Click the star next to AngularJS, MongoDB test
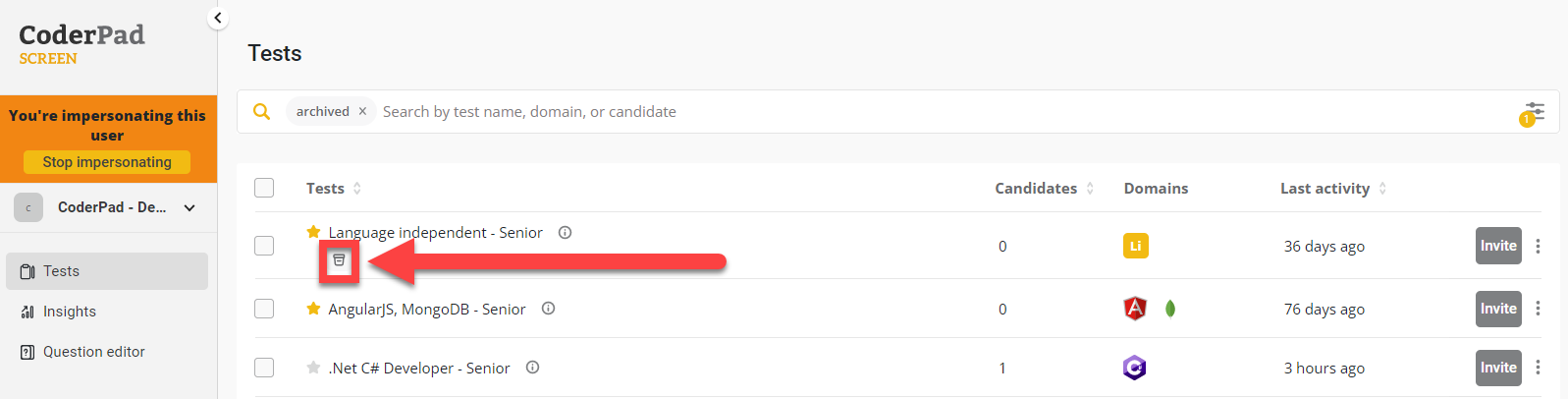The image size is (1568, 399). 313,309
